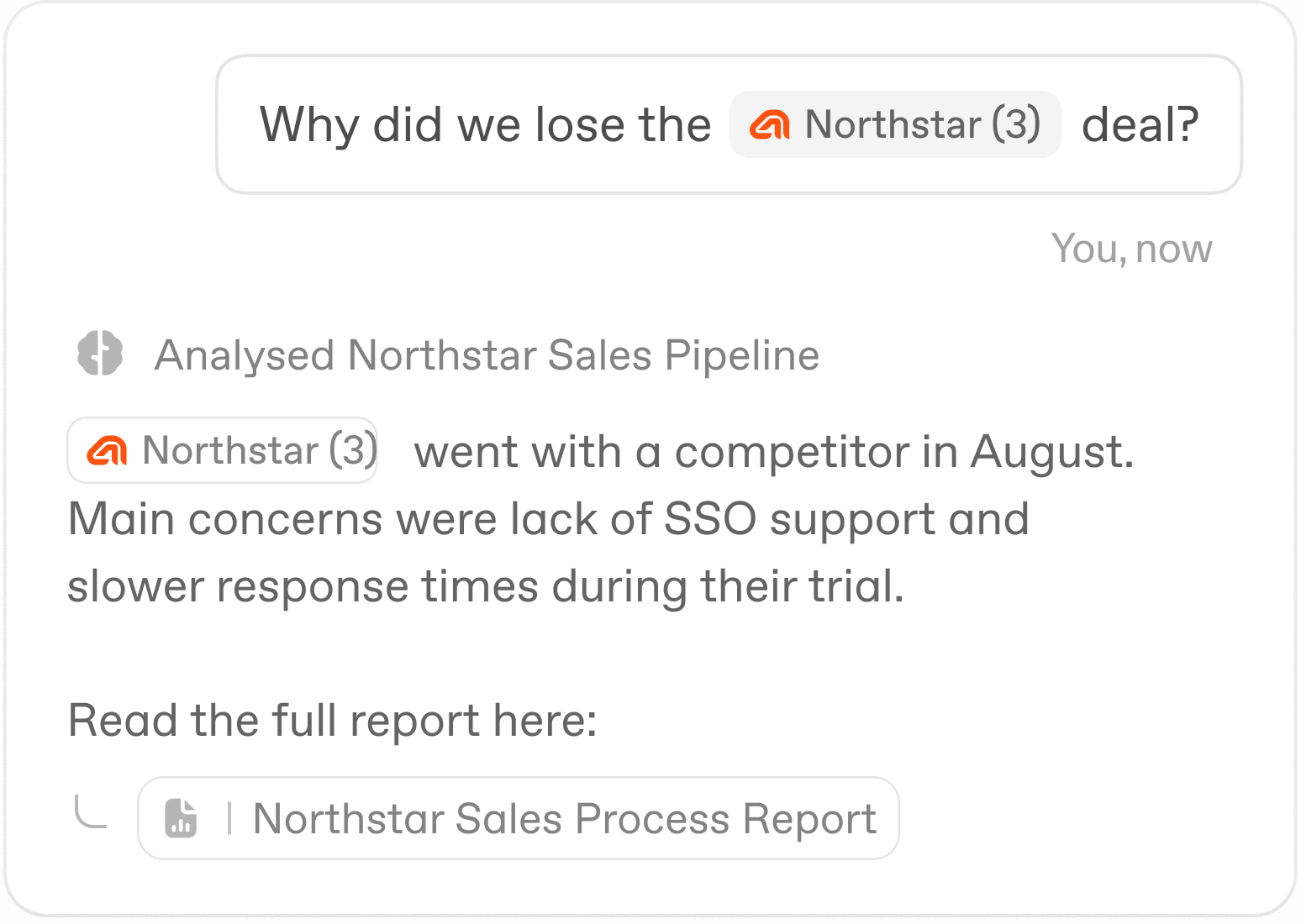
Task: Click the Analysed Northstar Sales Pipeline status
Action: click(487, 354)
